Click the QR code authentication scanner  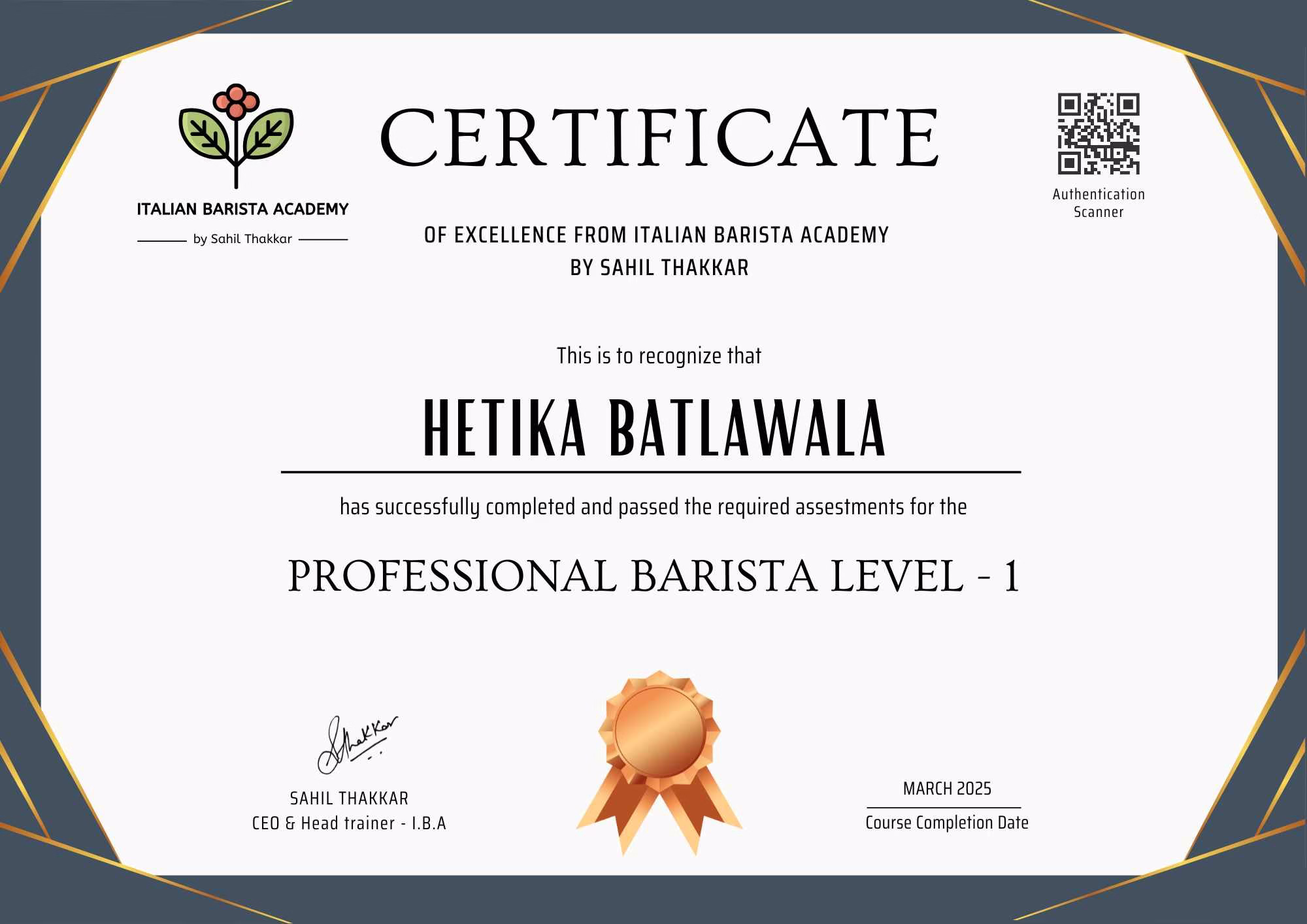click(x=1098, y=134)
